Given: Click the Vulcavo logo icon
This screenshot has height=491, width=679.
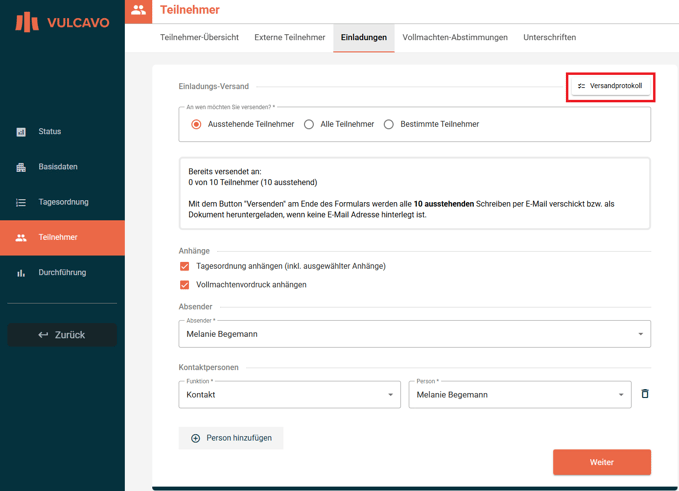Looking at the screenshot, I should click(x=27, y=21).
